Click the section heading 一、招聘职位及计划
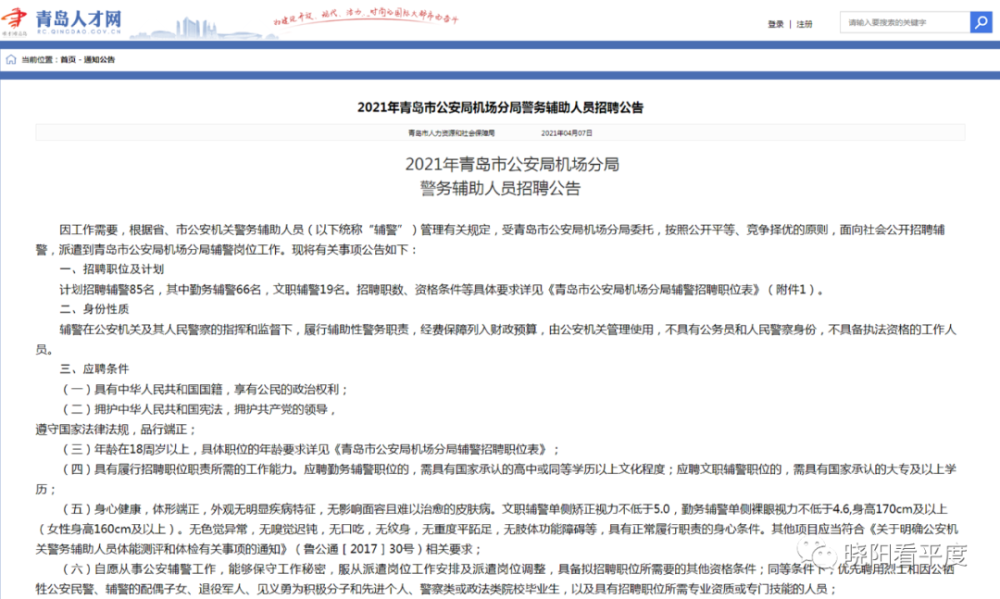1000x599 pixels. (x=112, y=269)
